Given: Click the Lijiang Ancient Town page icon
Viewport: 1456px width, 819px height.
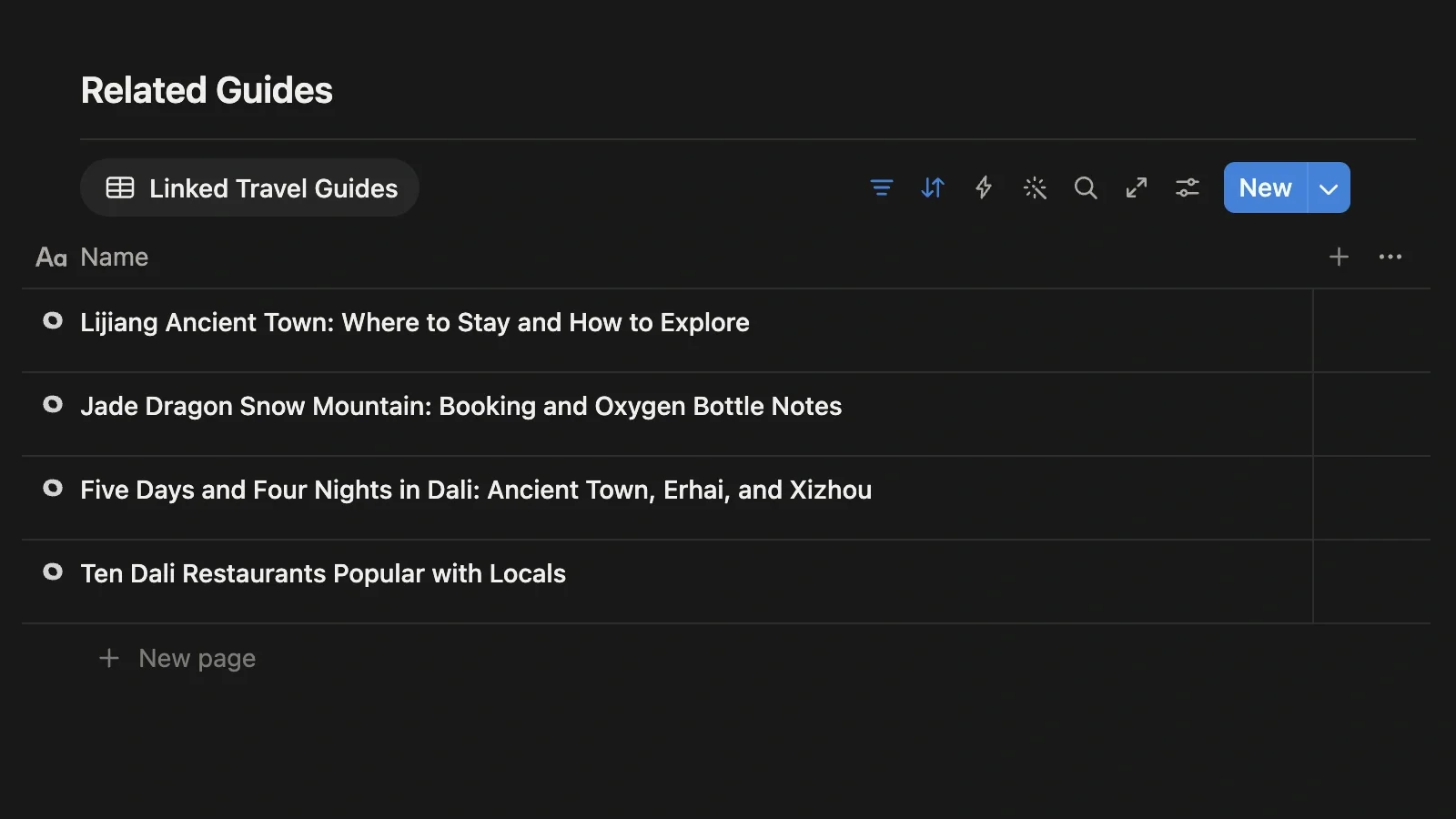Looking at the screenshot, I should [x=53, y=320].
